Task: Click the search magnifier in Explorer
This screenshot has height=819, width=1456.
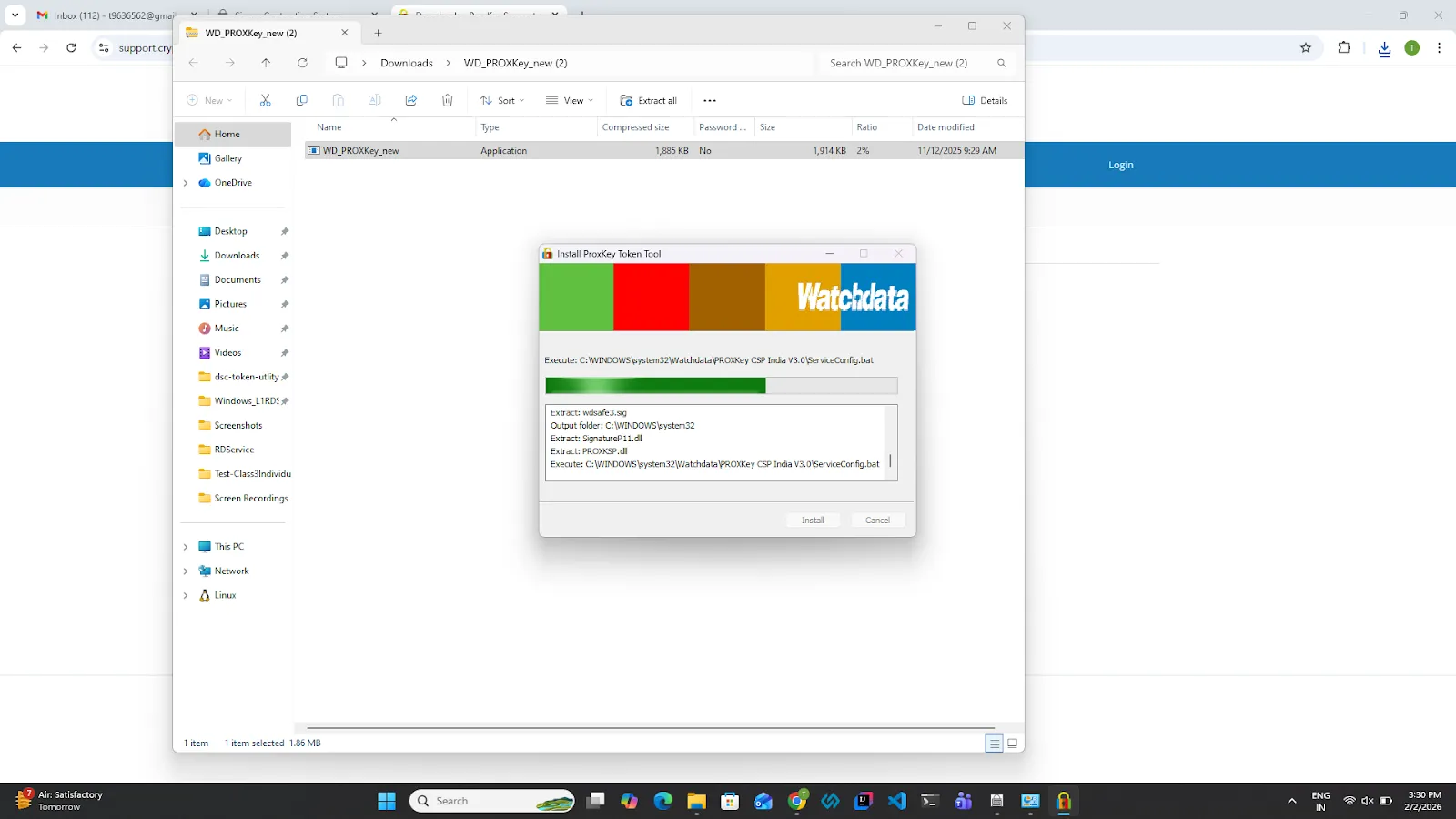Action: click(x=1001, y=63)
